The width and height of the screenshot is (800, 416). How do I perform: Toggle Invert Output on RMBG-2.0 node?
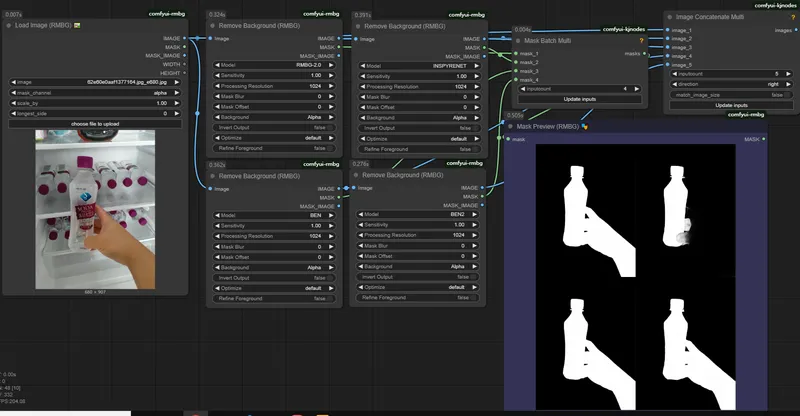point(272,127)
